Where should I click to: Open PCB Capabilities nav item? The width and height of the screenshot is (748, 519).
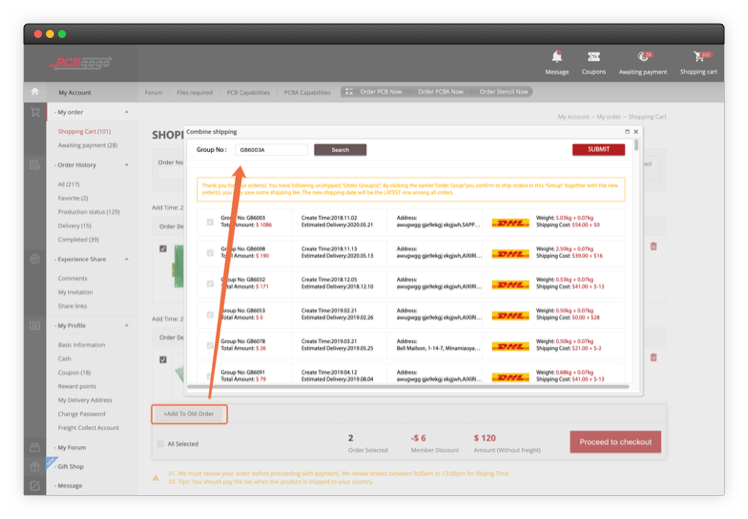pos(248,93)
